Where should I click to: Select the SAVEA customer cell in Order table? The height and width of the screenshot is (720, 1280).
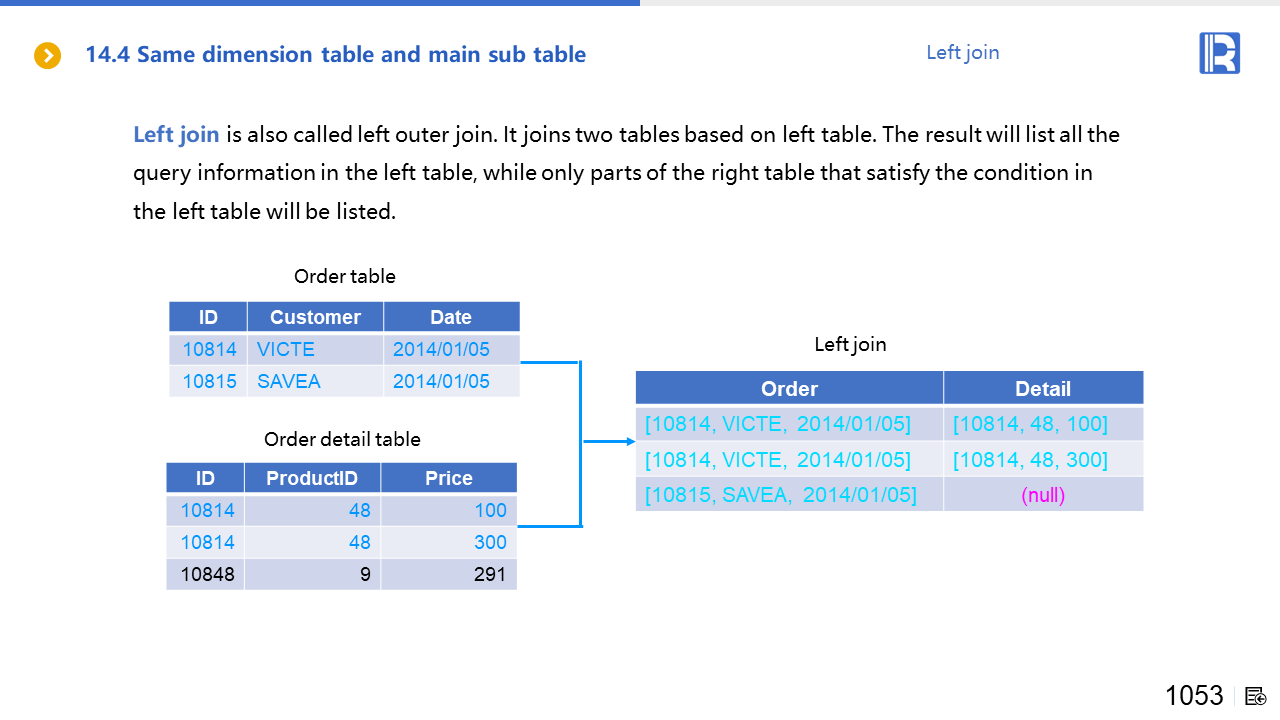coord(289,381)
